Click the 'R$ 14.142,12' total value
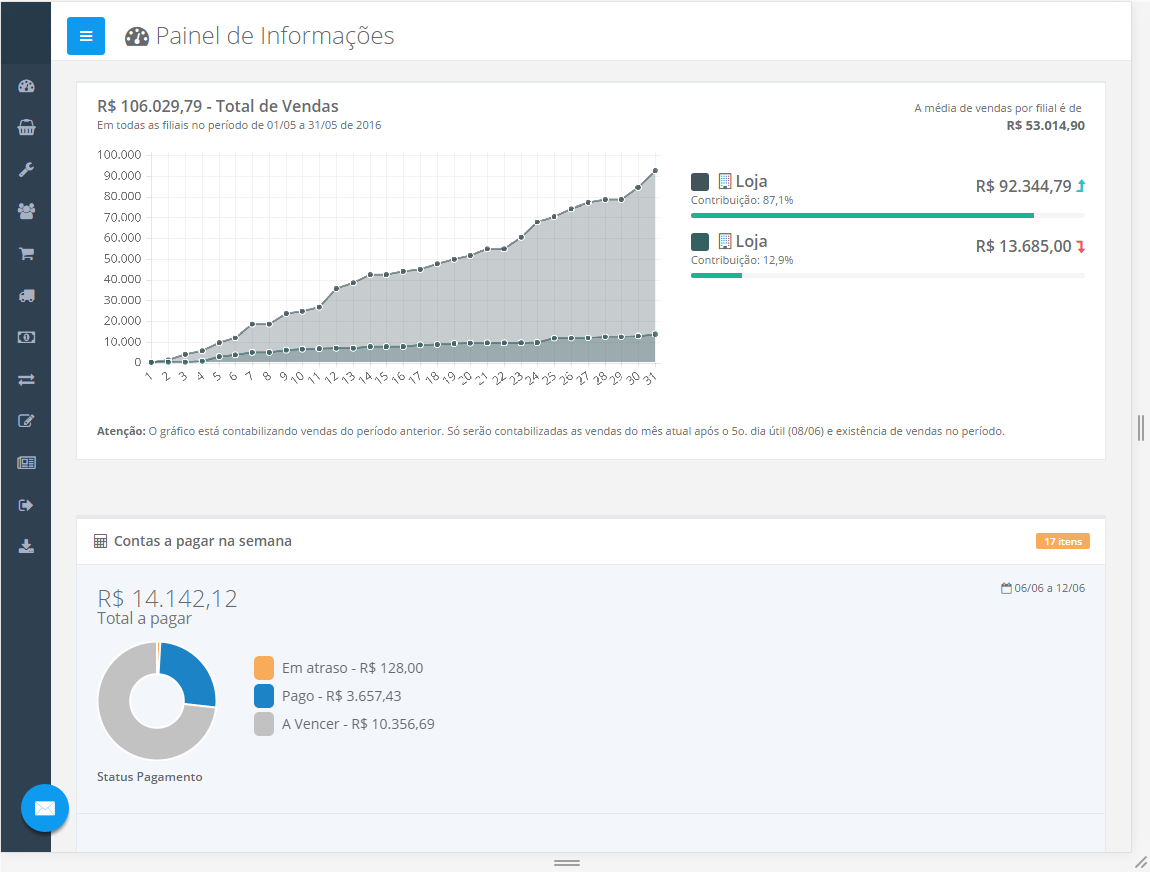1150x872 pixels. click(x=167, y=598)
